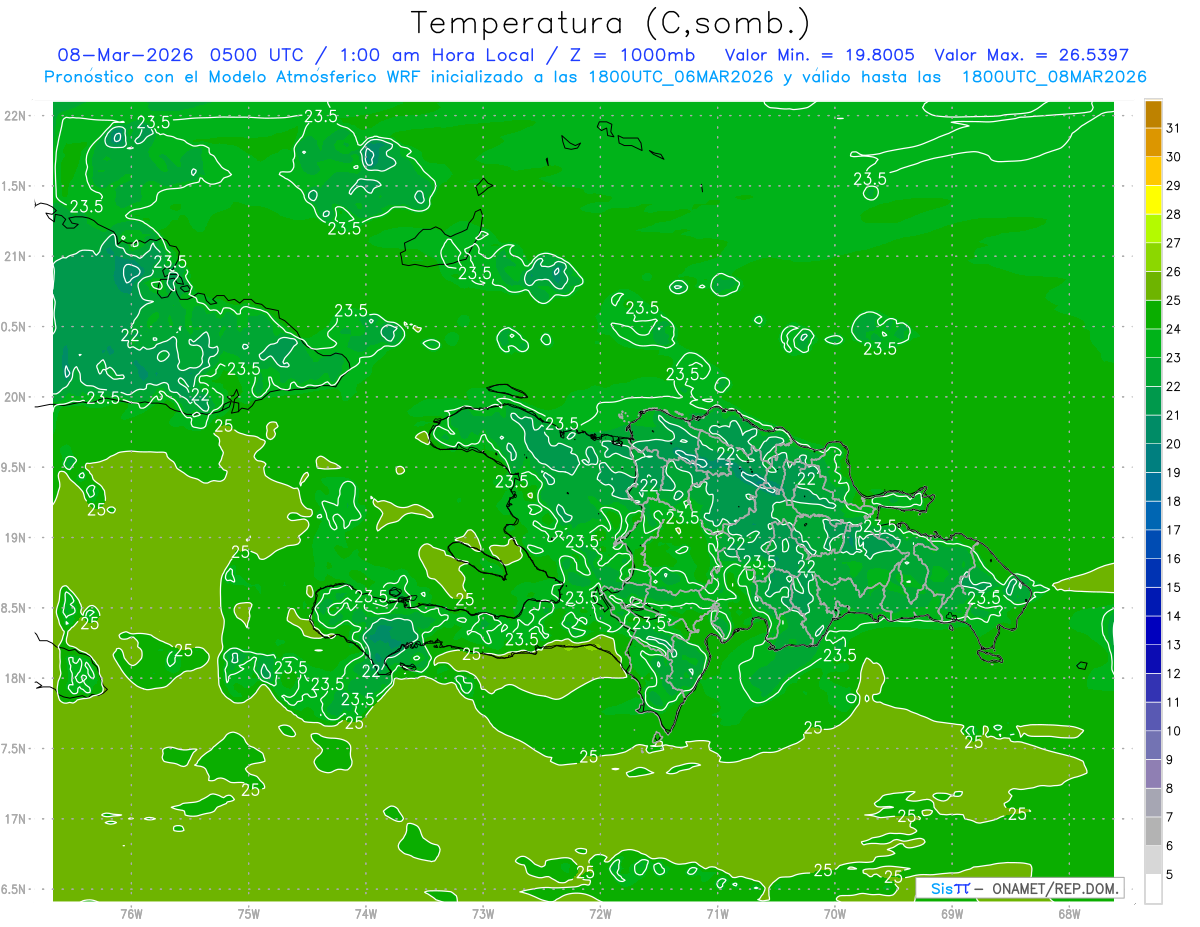This screenshot has width=1200, height=927.
Task: Click the 20N latitude axis label
Action: [x=15, y=398]
